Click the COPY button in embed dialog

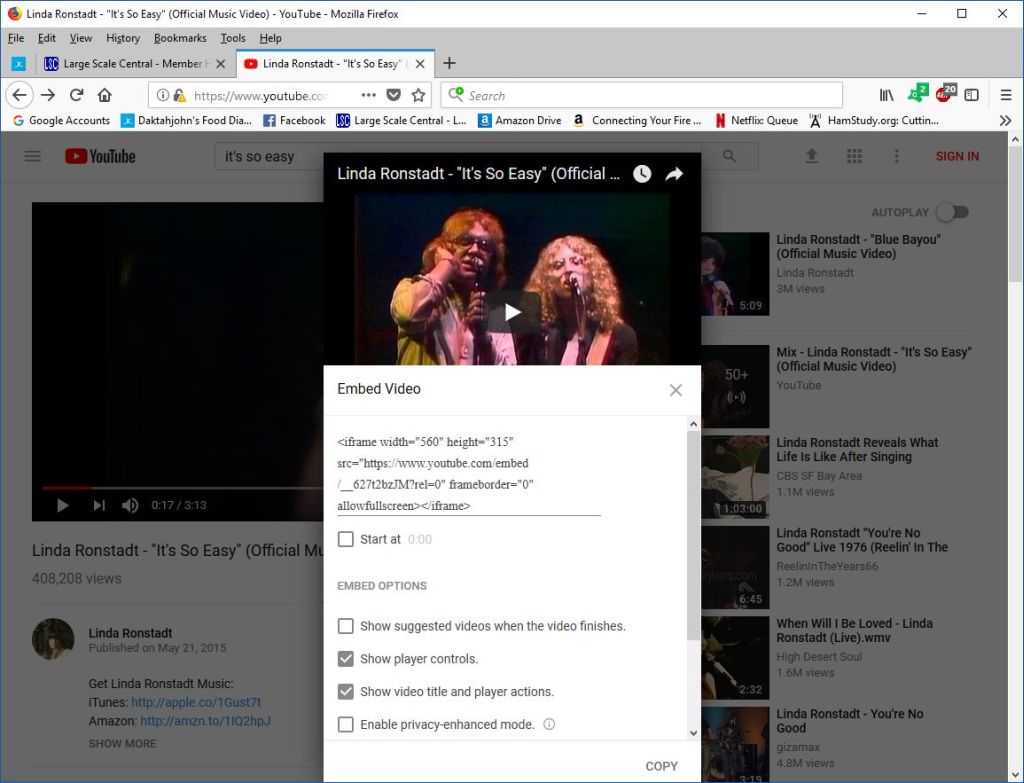tap(662, 766)
